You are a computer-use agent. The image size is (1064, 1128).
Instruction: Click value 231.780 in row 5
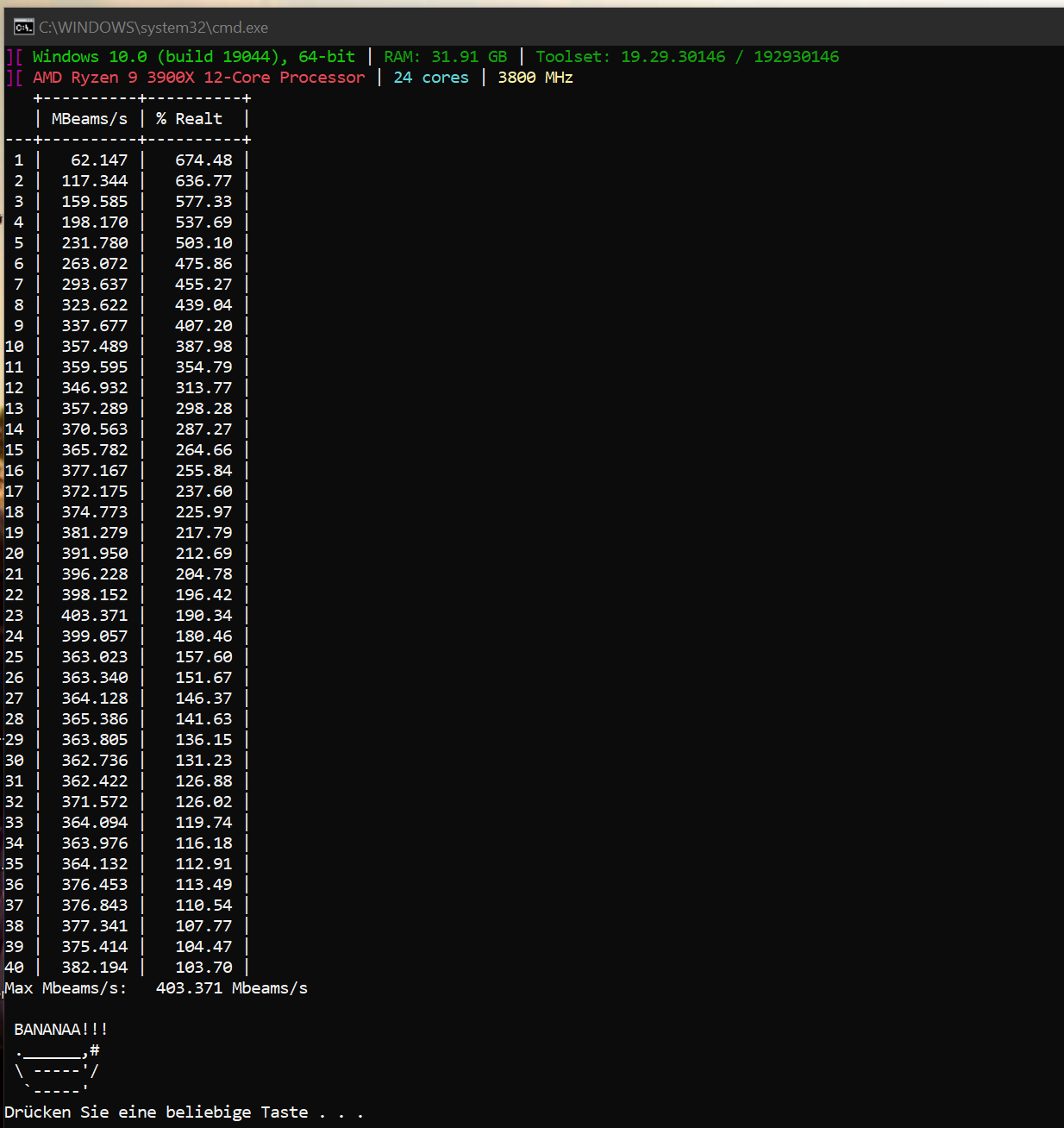coord(95,243)
